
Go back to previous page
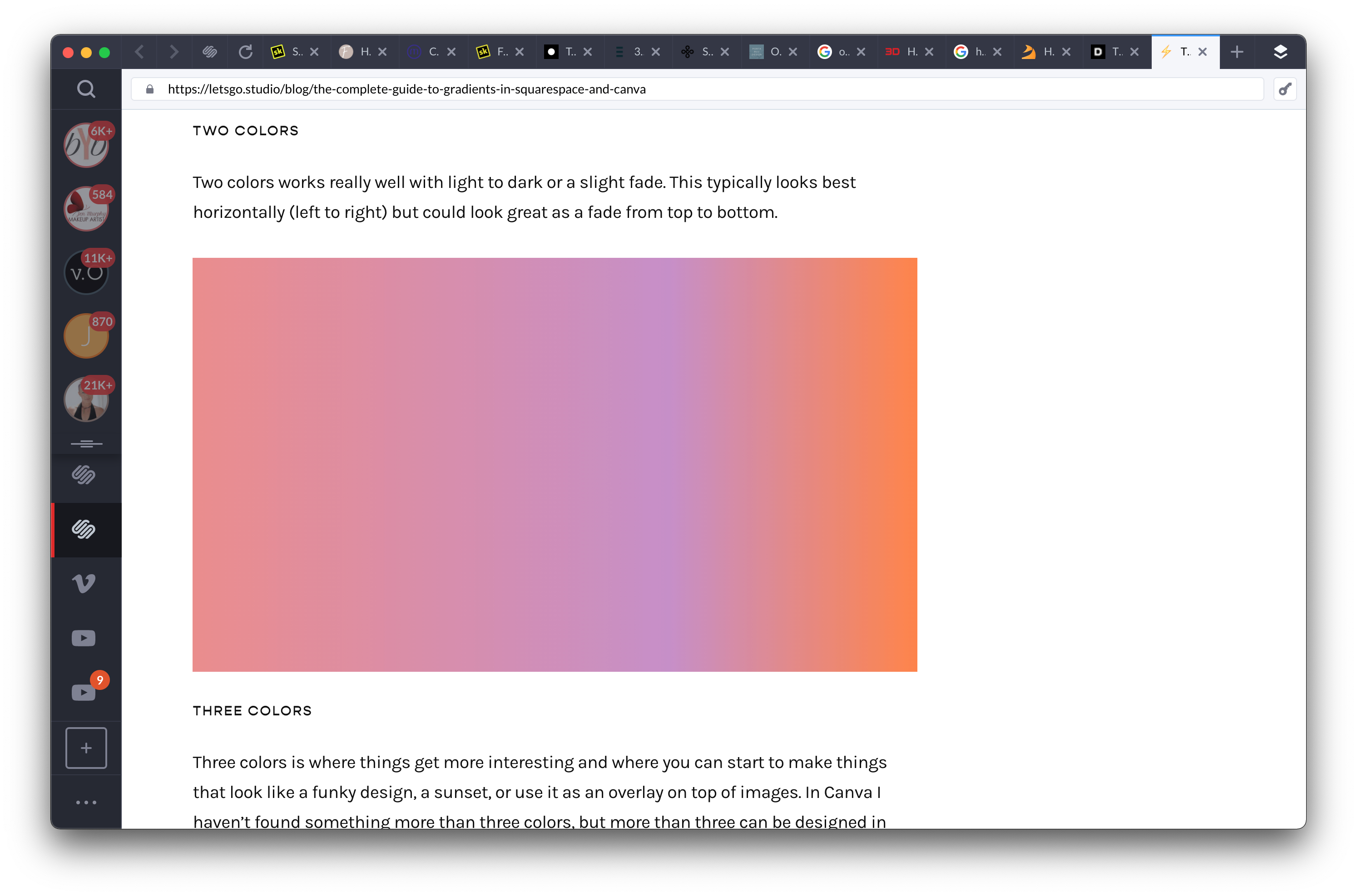(x=140, y=52)
